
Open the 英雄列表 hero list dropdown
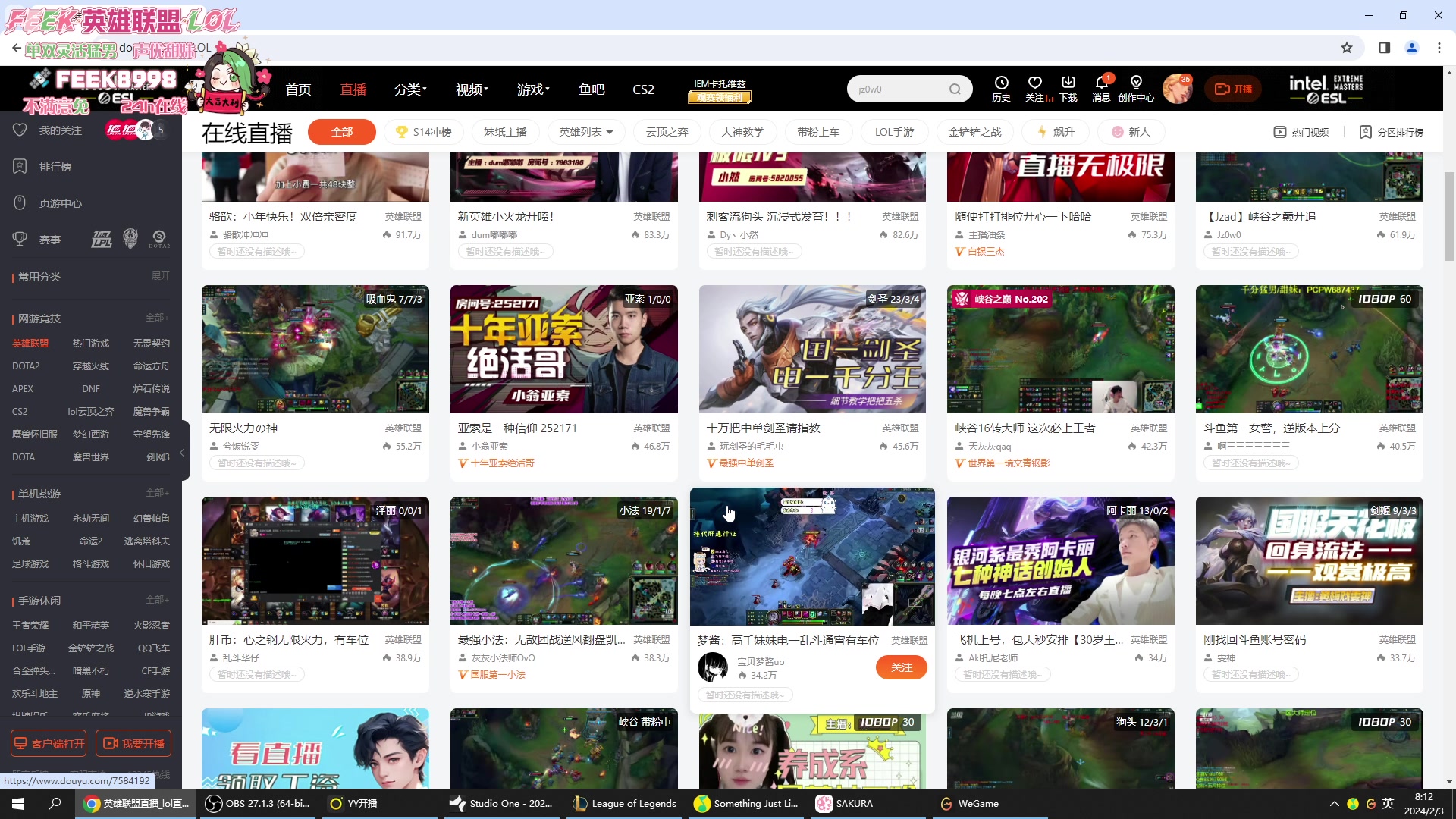pos(586,132)
